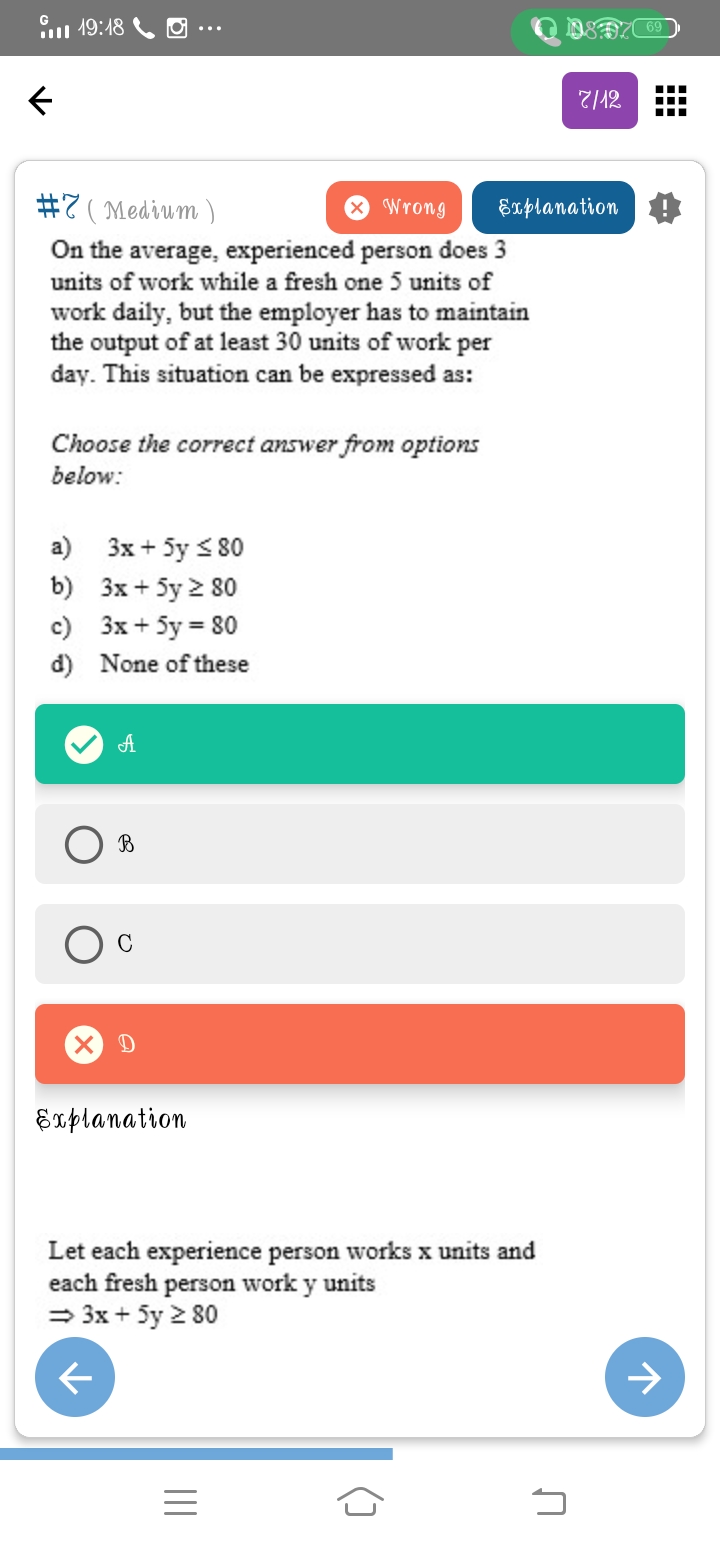Go to next question with blue arrow
720x1544 pixels.
(645, 1377)
